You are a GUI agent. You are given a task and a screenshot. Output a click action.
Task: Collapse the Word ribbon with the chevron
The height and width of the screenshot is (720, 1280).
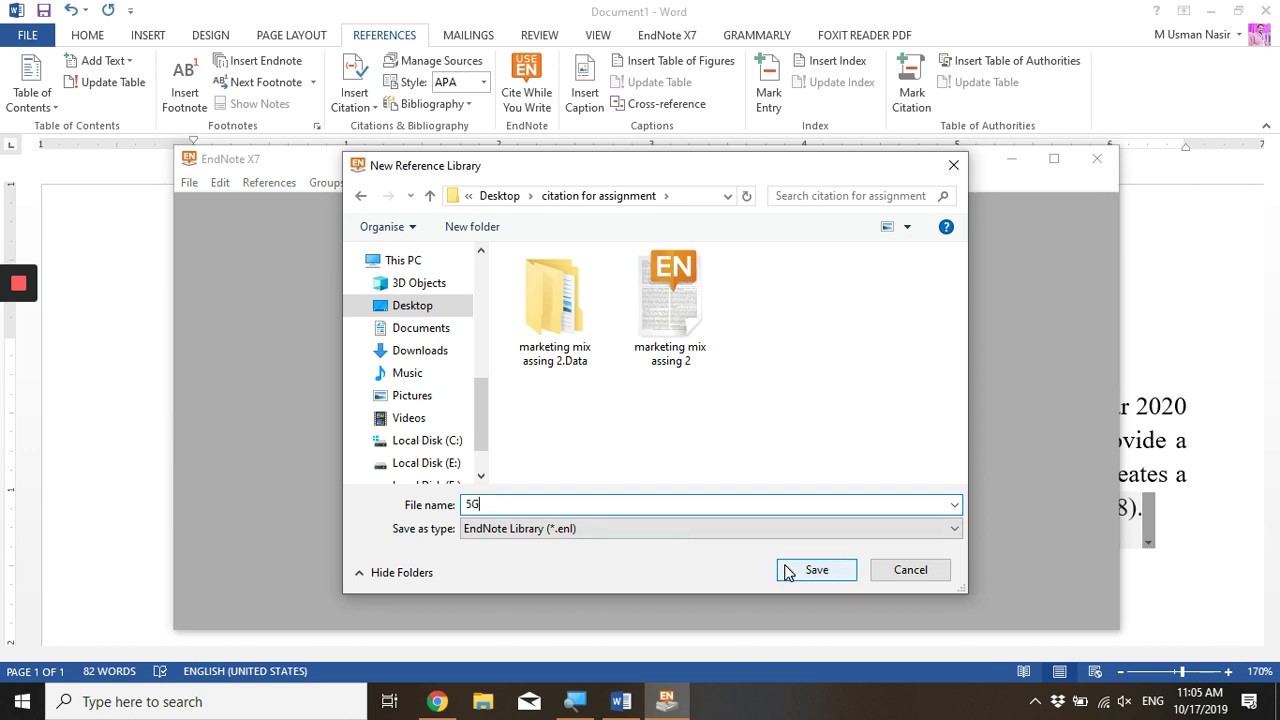click(1266, 126)
